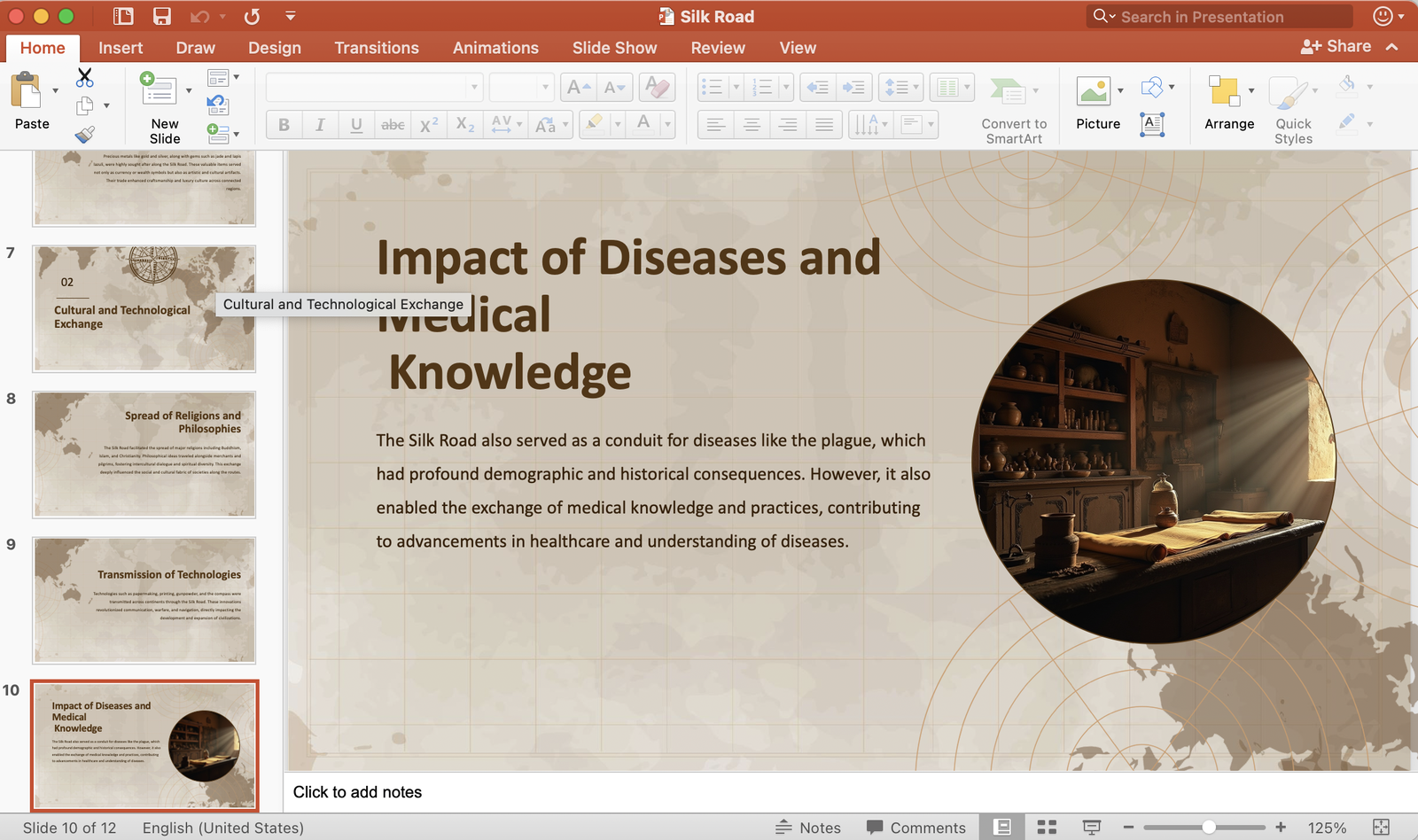Expand the New Slide layout arrow
Image resolution: width=1418 pixels, height=840 pixels.
(x=189, y=90)
